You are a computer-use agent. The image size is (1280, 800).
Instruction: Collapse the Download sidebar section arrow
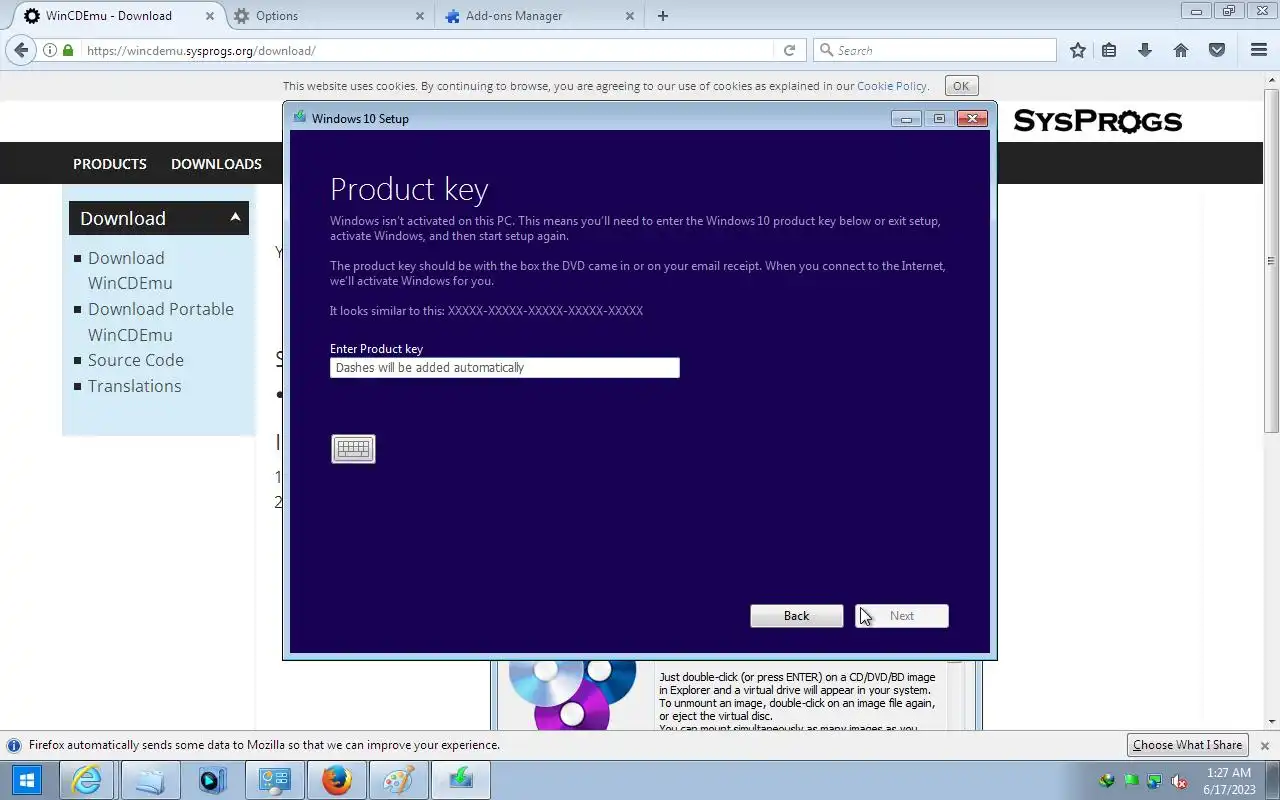coord(235,217)
